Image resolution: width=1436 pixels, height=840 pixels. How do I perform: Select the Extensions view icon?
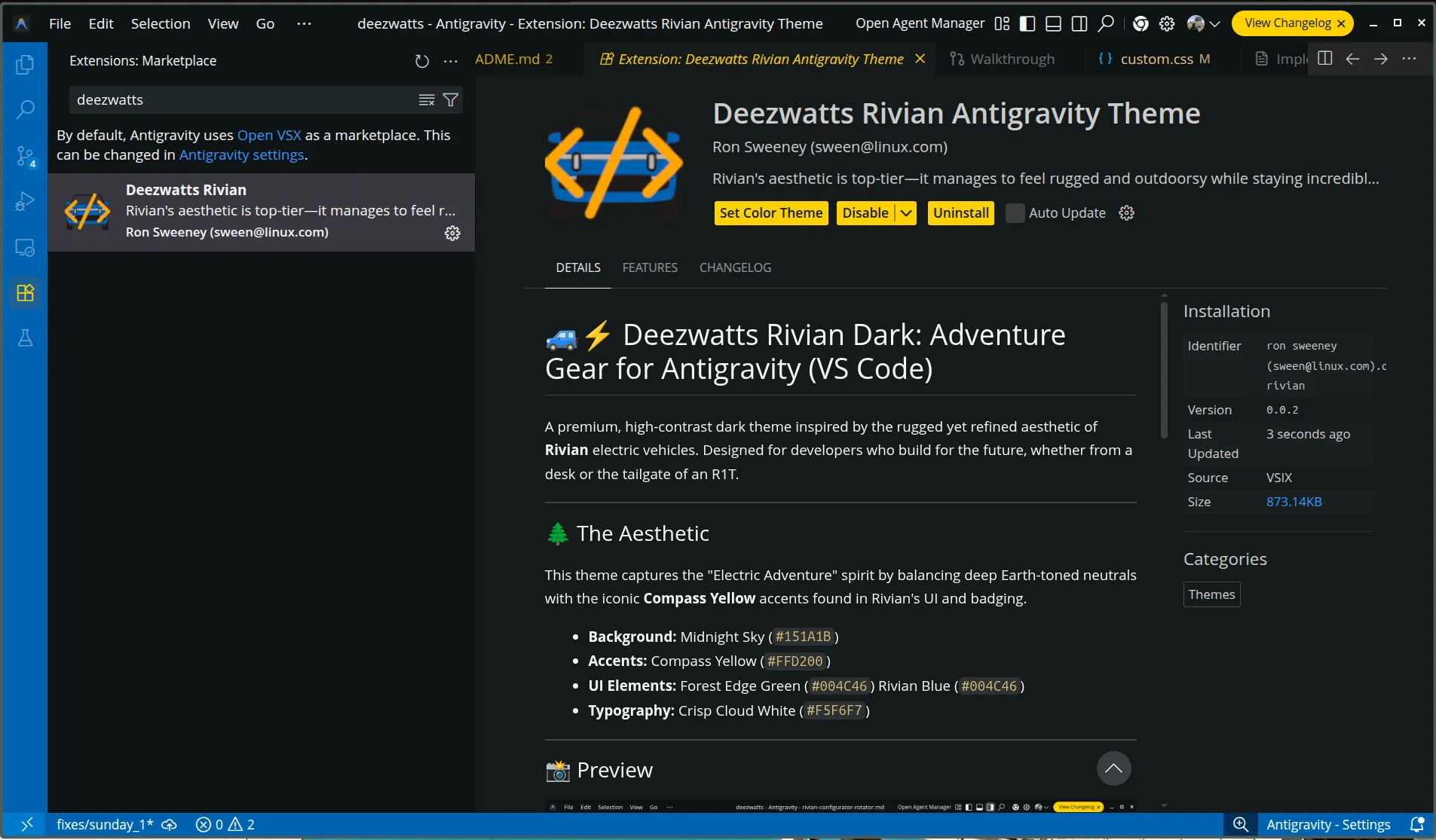tap(25, 293)
